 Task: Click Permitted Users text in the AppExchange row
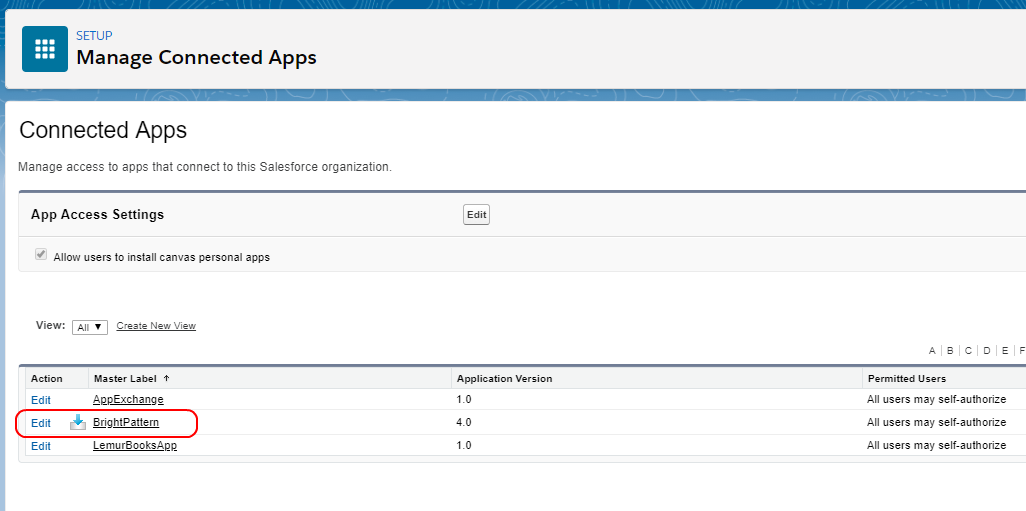[936, 399]
